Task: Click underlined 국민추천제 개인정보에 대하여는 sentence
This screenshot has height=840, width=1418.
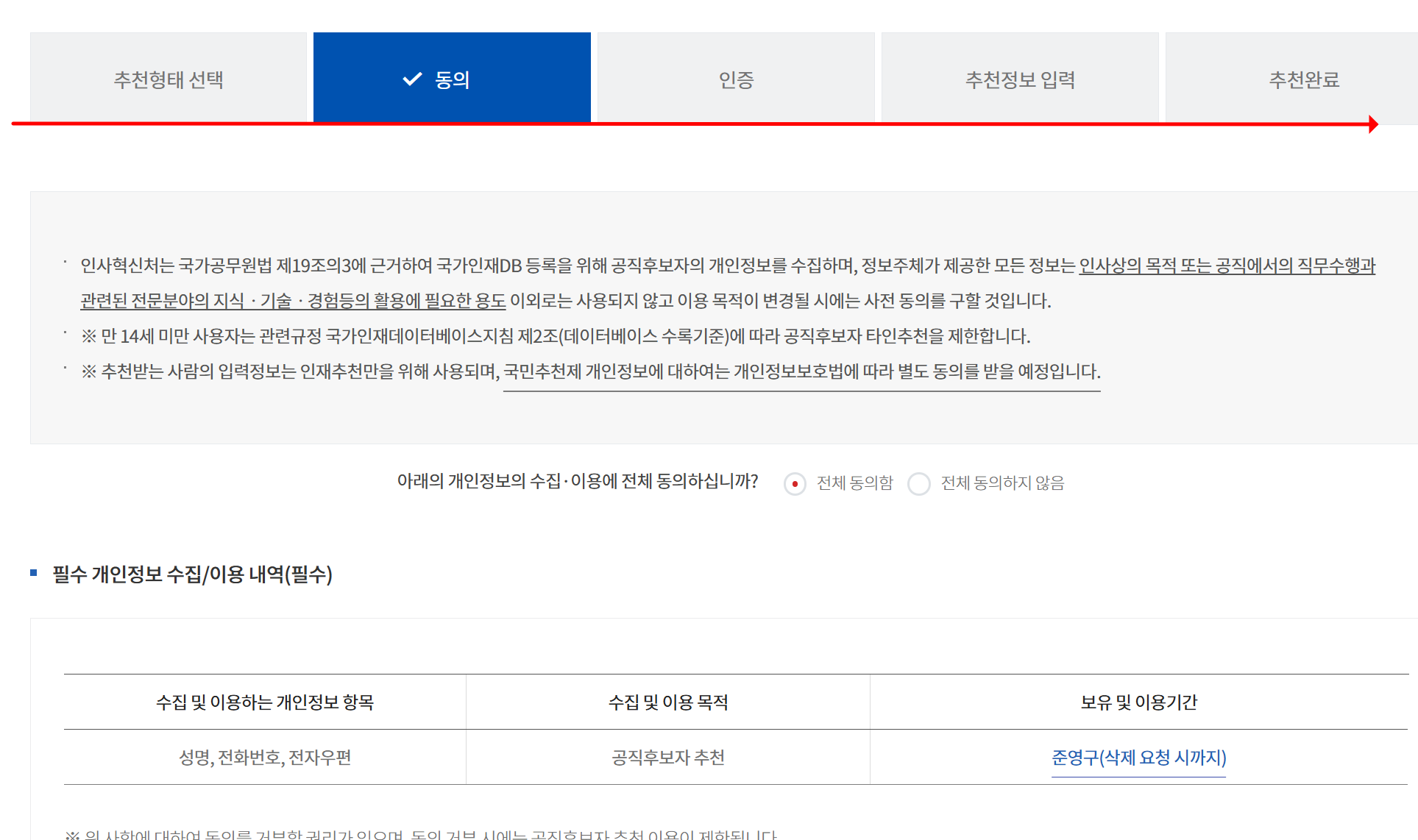Action: coord(801,371)
